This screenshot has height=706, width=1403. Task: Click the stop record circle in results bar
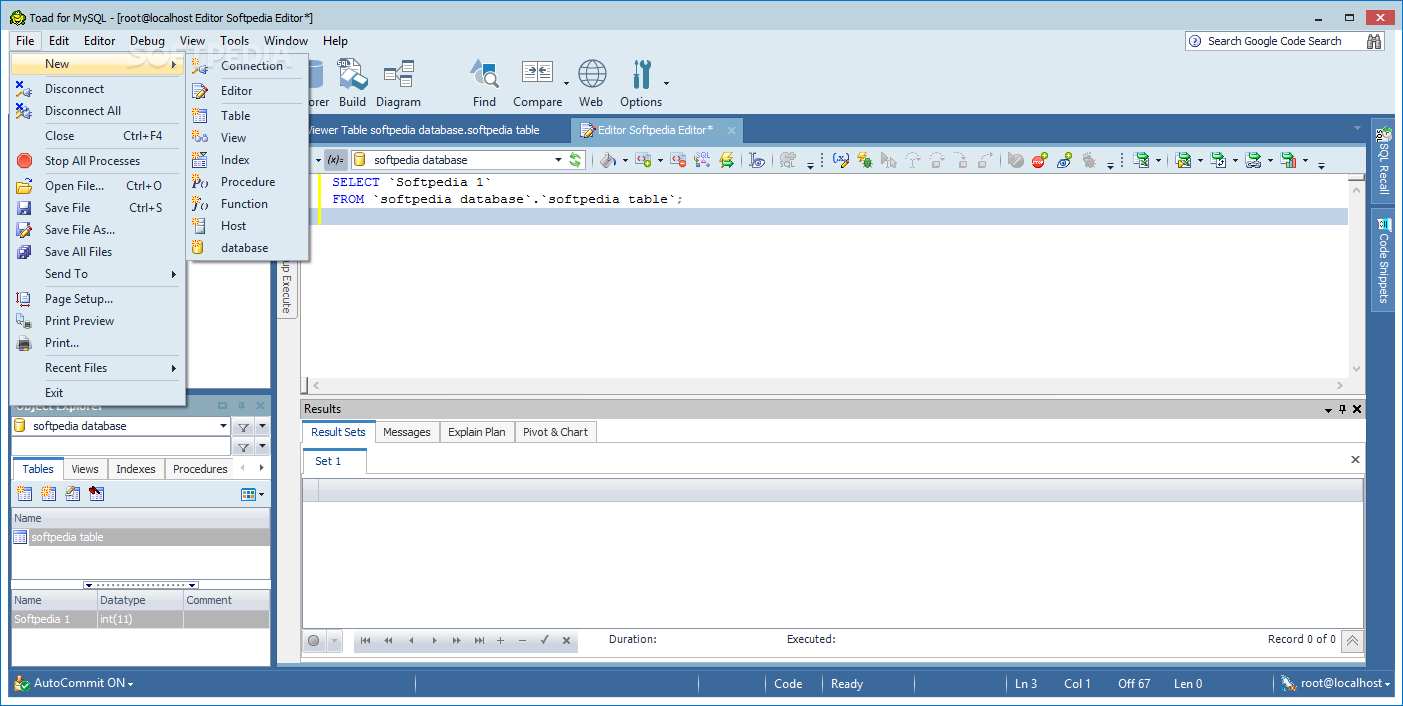314,641
